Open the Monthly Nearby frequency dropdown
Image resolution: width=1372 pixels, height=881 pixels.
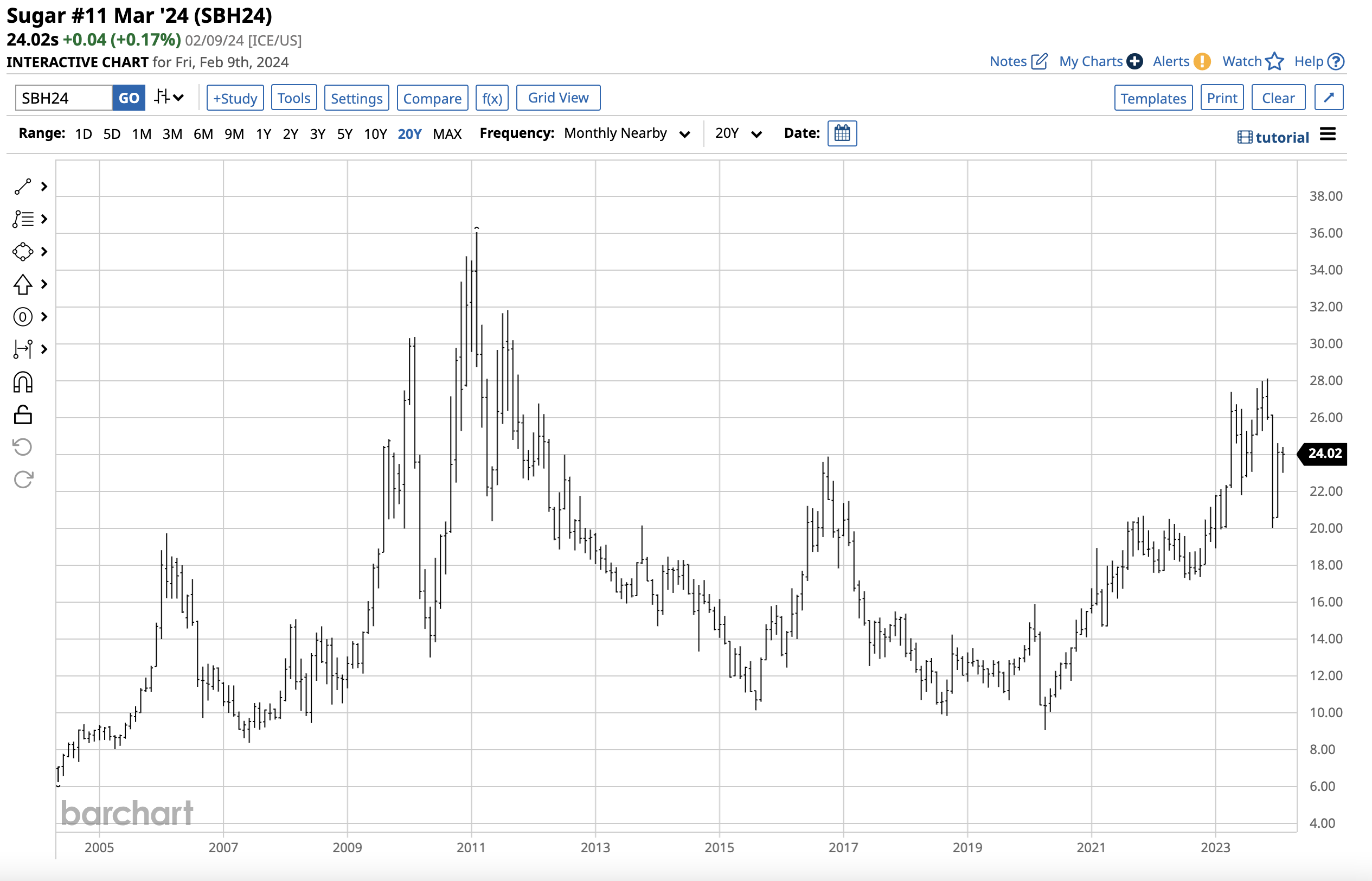point(627,133)
